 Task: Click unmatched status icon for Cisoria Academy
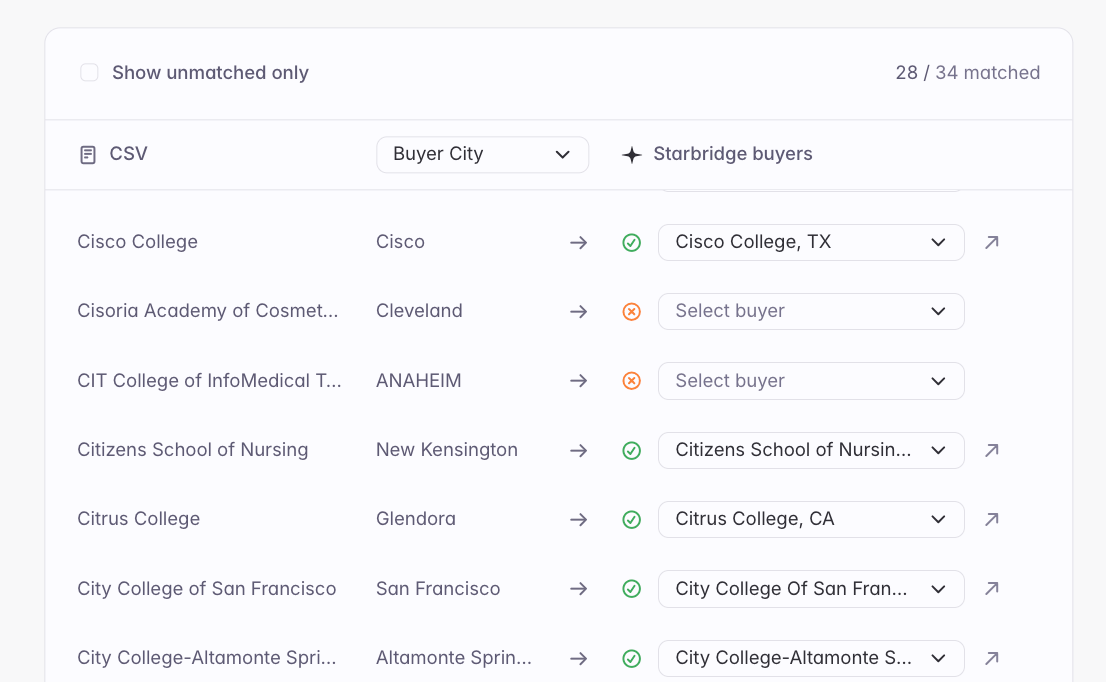click(x=631, y=311)
